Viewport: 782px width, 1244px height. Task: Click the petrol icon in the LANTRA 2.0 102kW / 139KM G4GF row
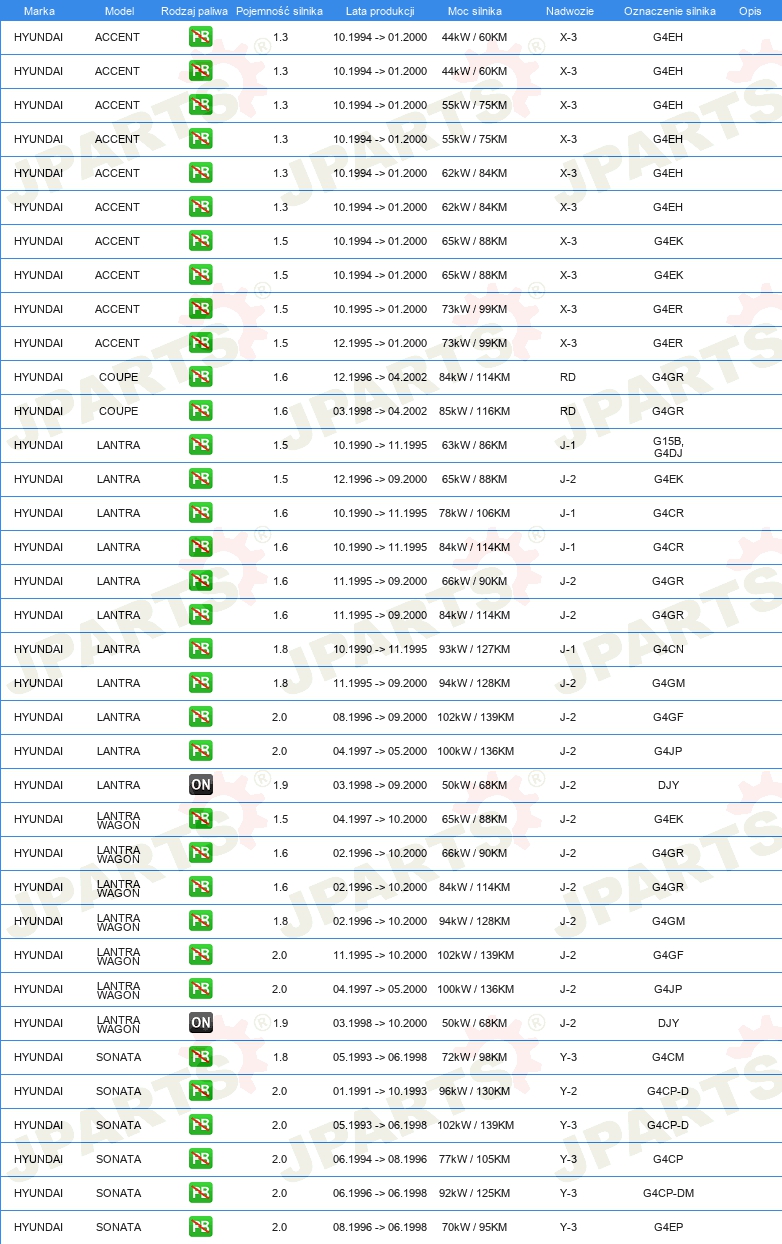pos(201,717)
